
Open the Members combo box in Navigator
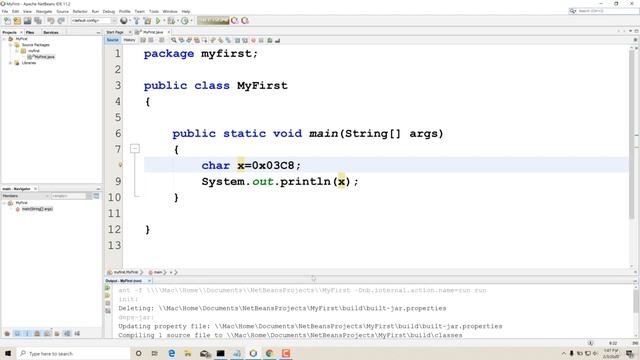coord(25,196)
